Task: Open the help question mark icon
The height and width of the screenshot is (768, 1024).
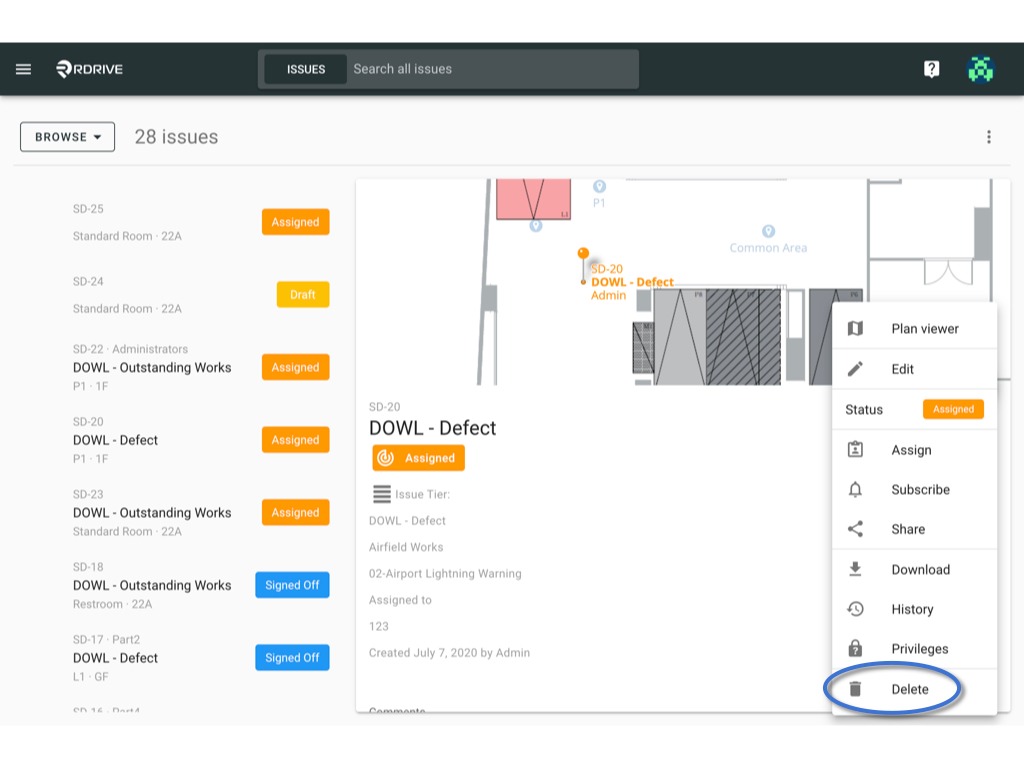Action: (x=931, y=69)
